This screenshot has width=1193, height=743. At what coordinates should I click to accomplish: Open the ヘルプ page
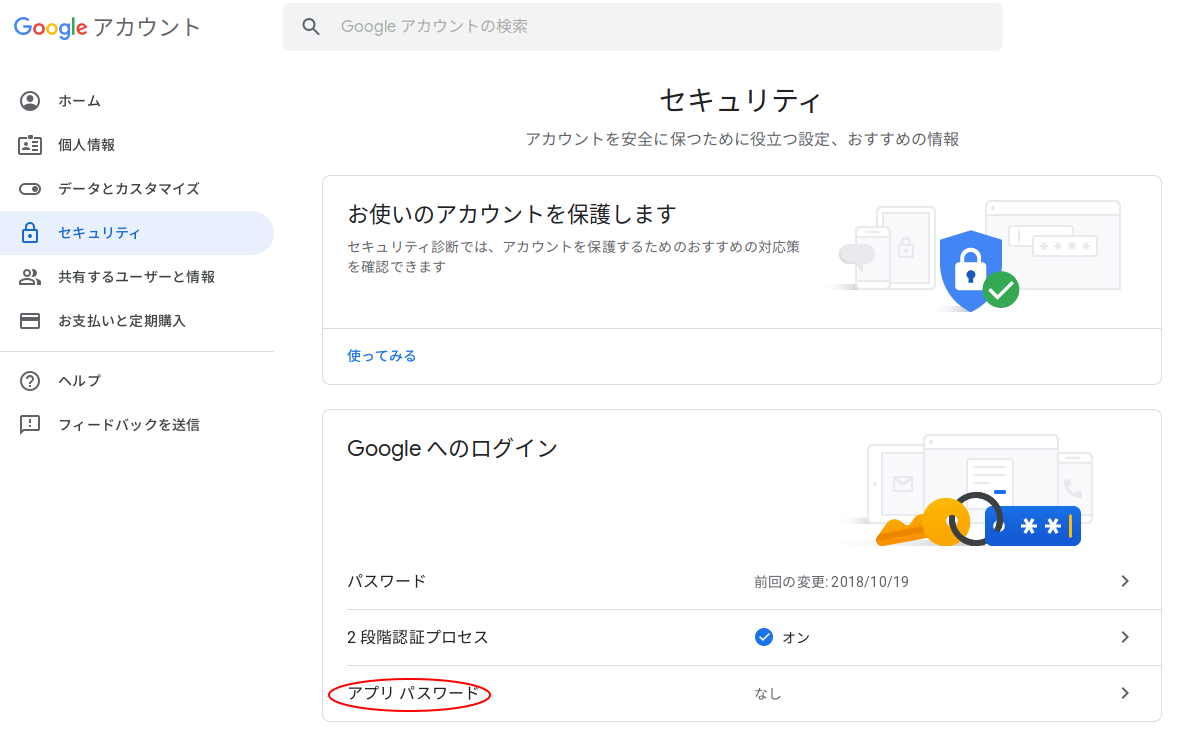tap(137, 381)
